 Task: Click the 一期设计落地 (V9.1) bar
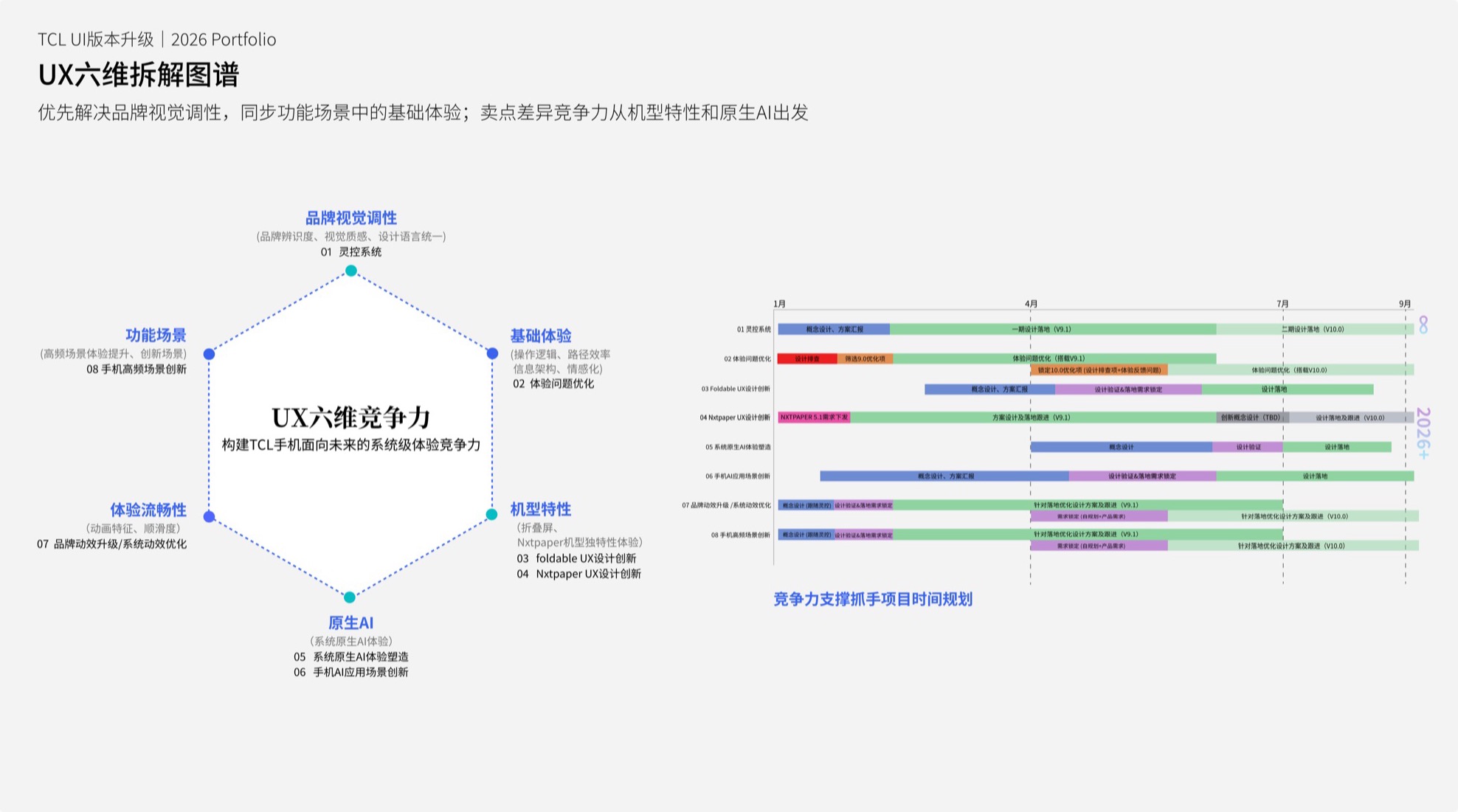[x=1053, y=329]
